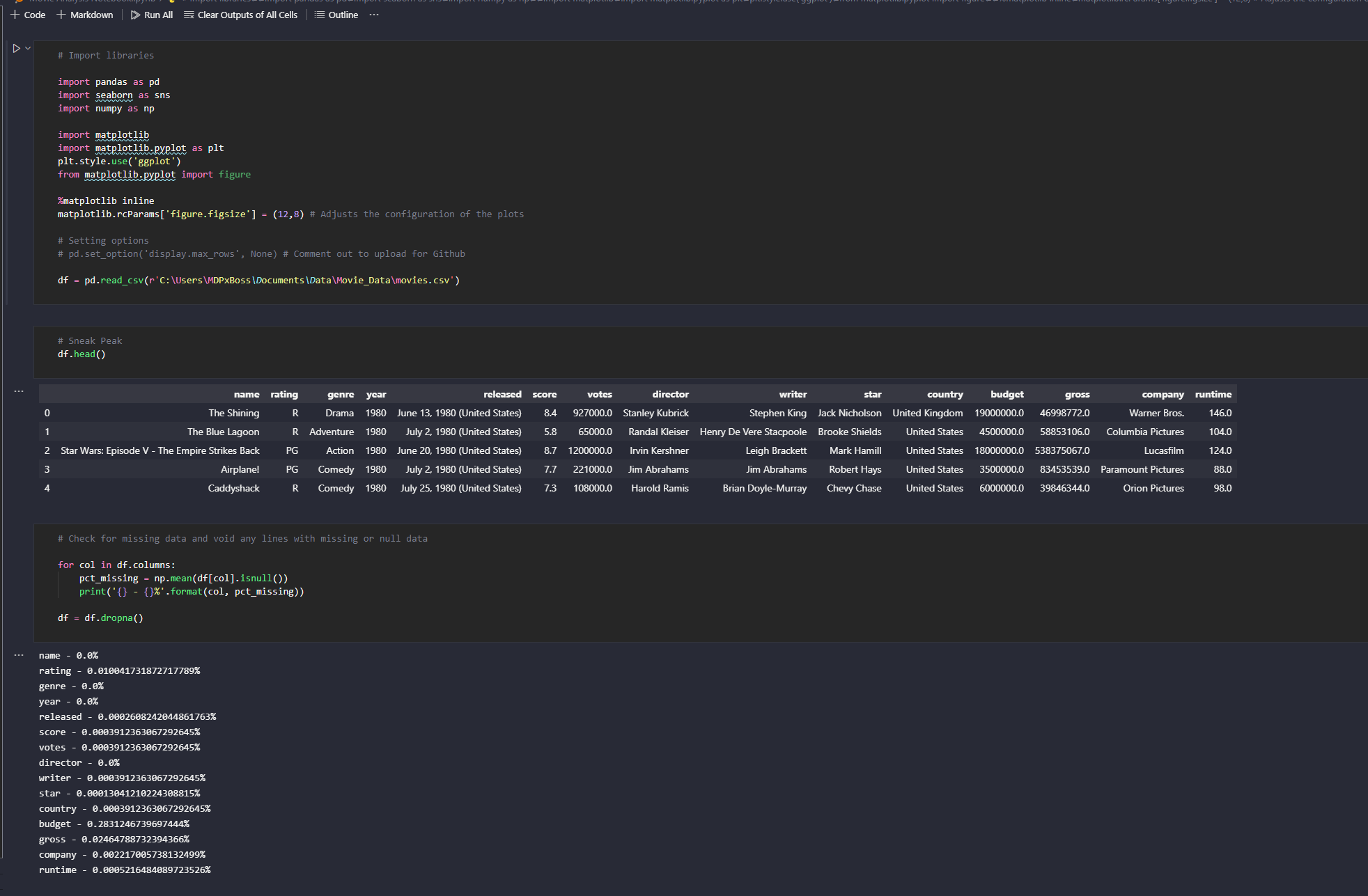This screenshot has height=896, width=1368.
Task: Add a new Code cell
Action: point(28,15)
